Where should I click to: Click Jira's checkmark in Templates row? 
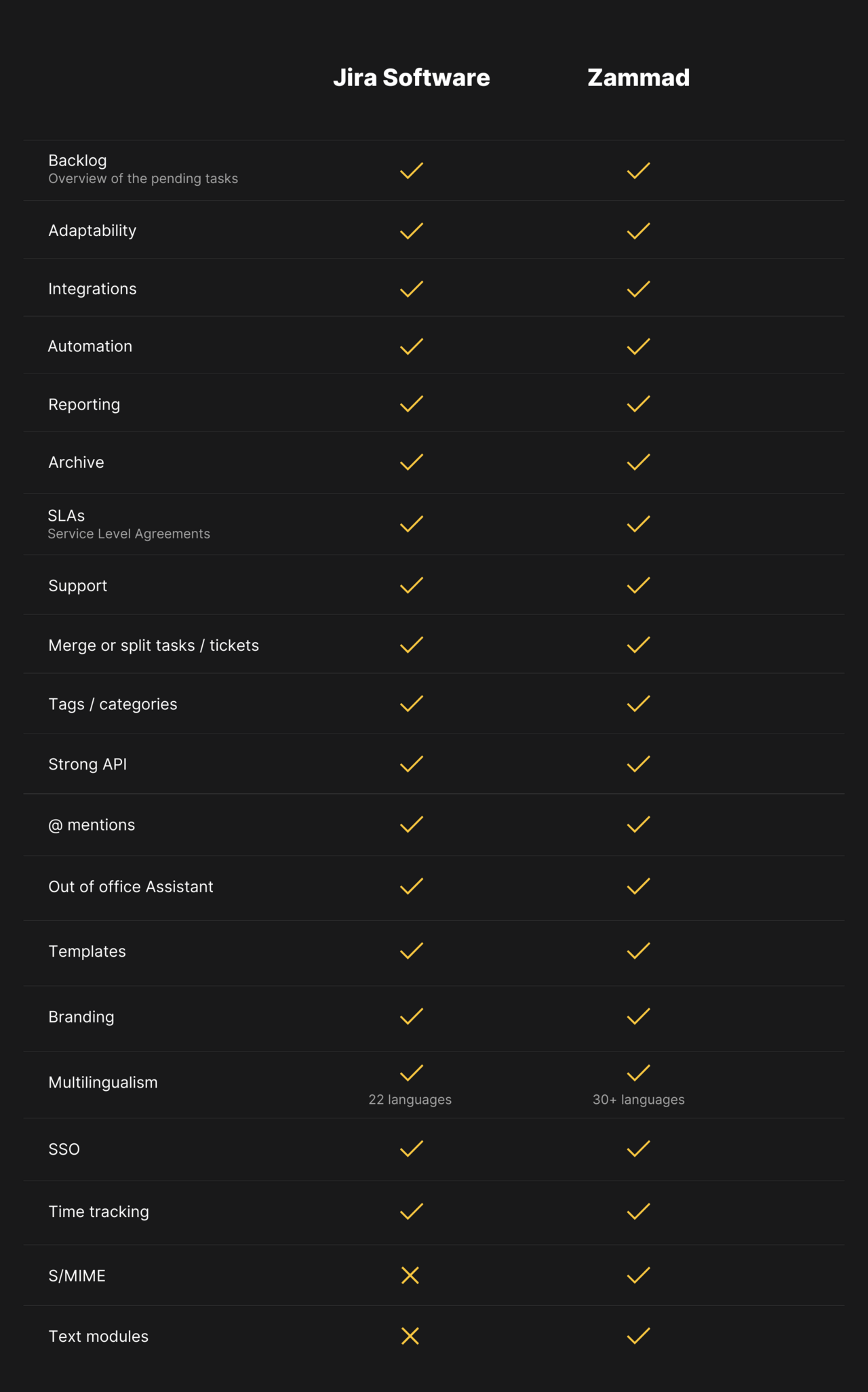(412, 951)
